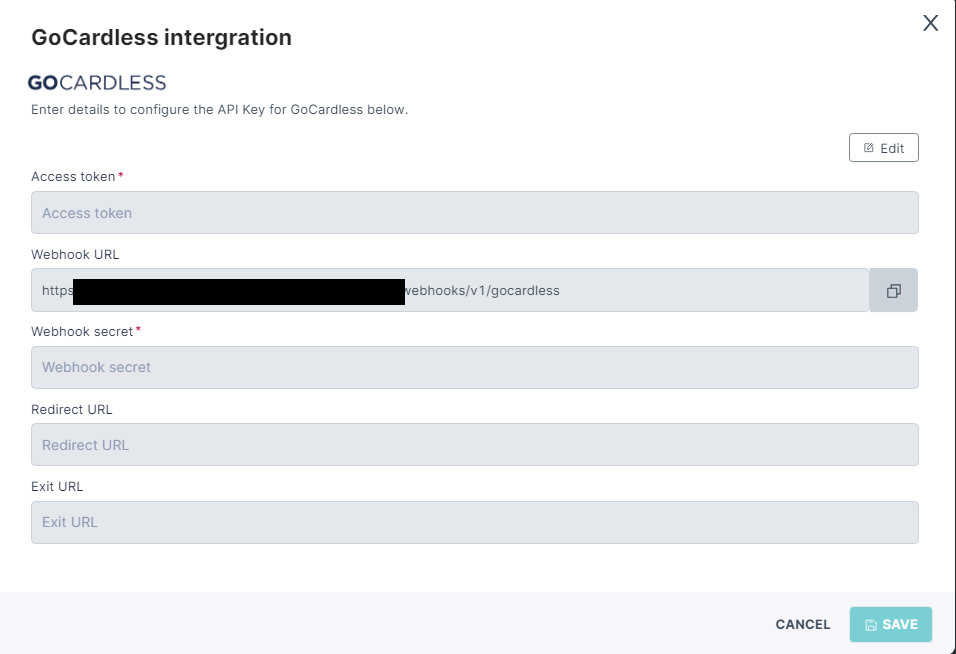Viewport: 956px width, 654px height.
Task: Focus the Webhook secret field
Action: [475, 368]
